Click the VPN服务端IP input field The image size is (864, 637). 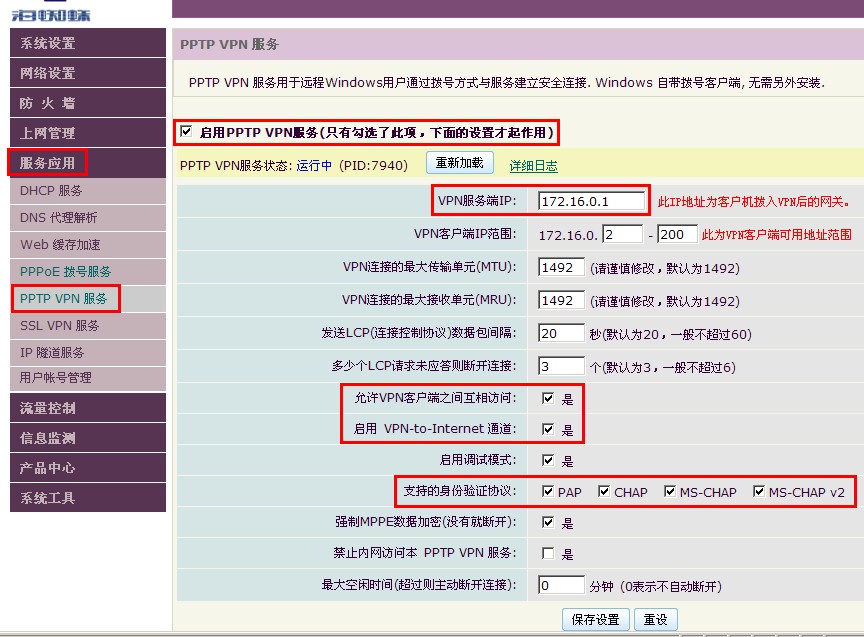coord(591,201)
